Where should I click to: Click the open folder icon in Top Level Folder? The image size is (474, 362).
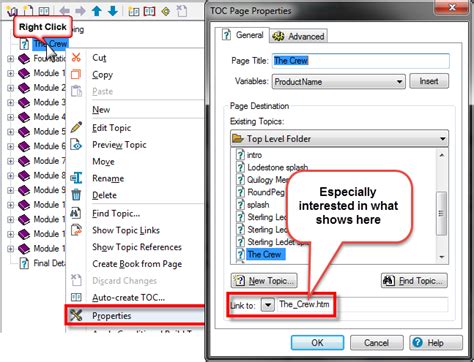(238, 138)
